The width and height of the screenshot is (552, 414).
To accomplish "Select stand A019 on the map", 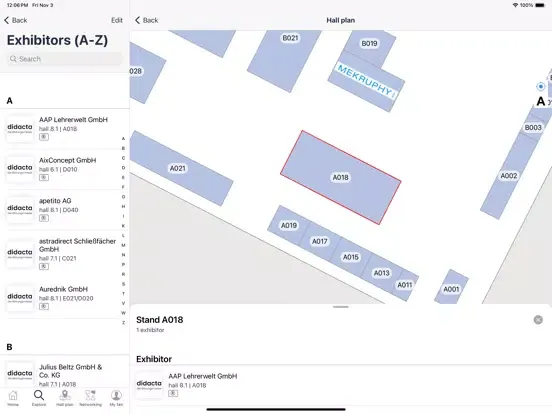I will (x=289, y=225).
